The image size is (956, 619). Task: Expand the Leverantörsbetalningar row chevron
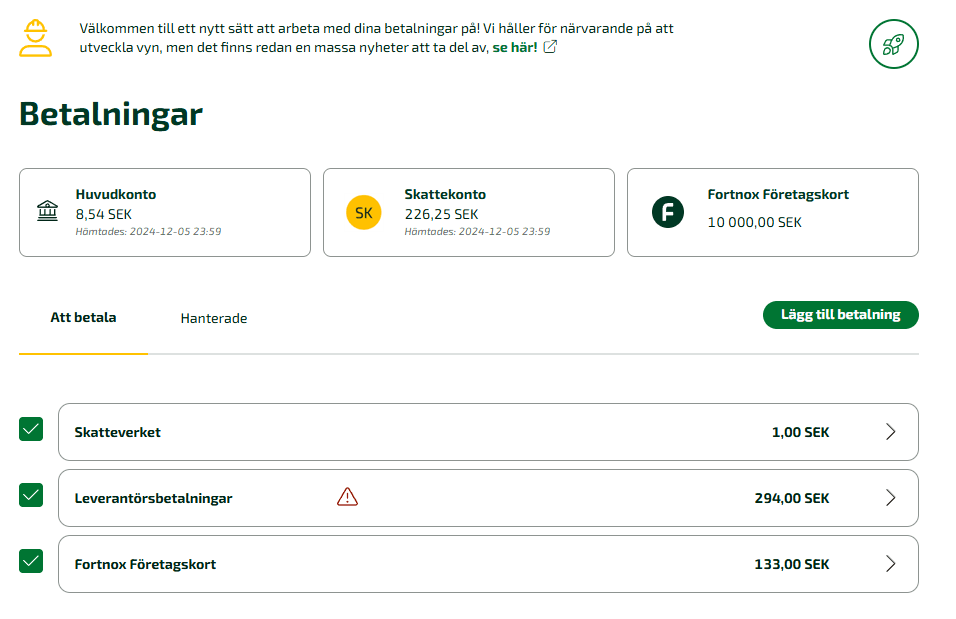point(891,498)
